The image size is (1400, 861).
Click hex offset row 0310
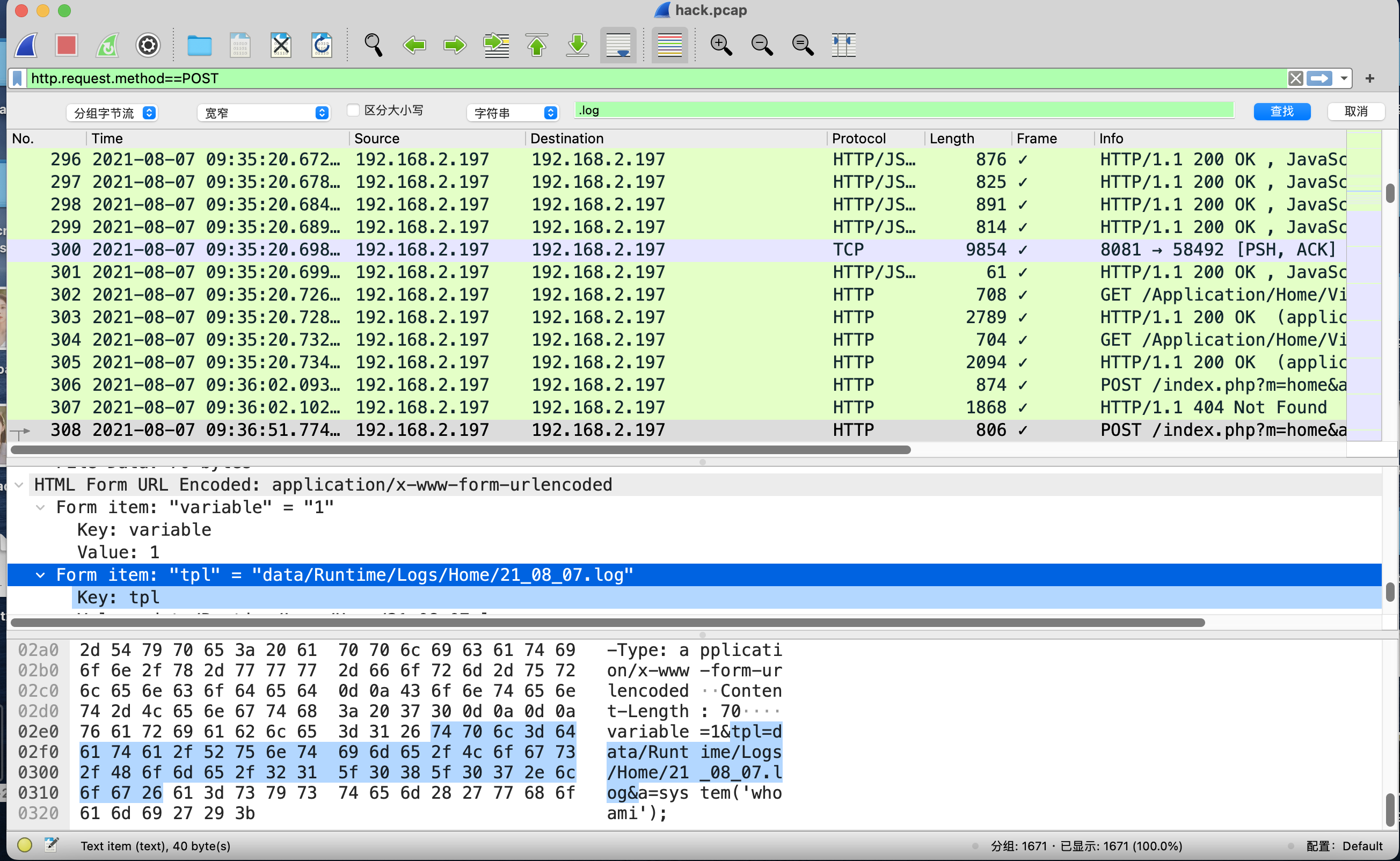pyautogui.click(x=38, y=793)
